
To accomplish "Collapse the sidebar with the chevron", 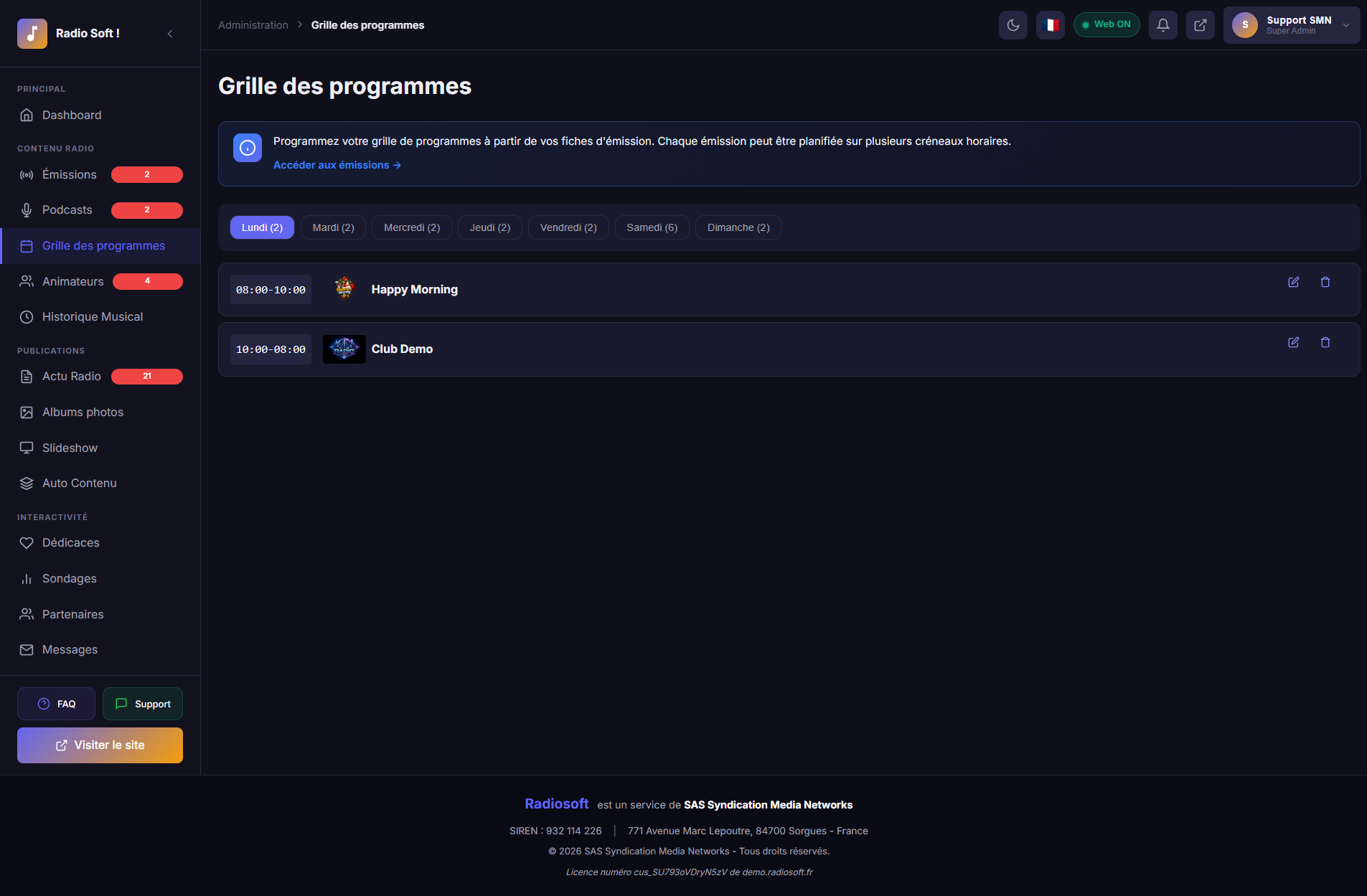I will (x=170, y=33).
